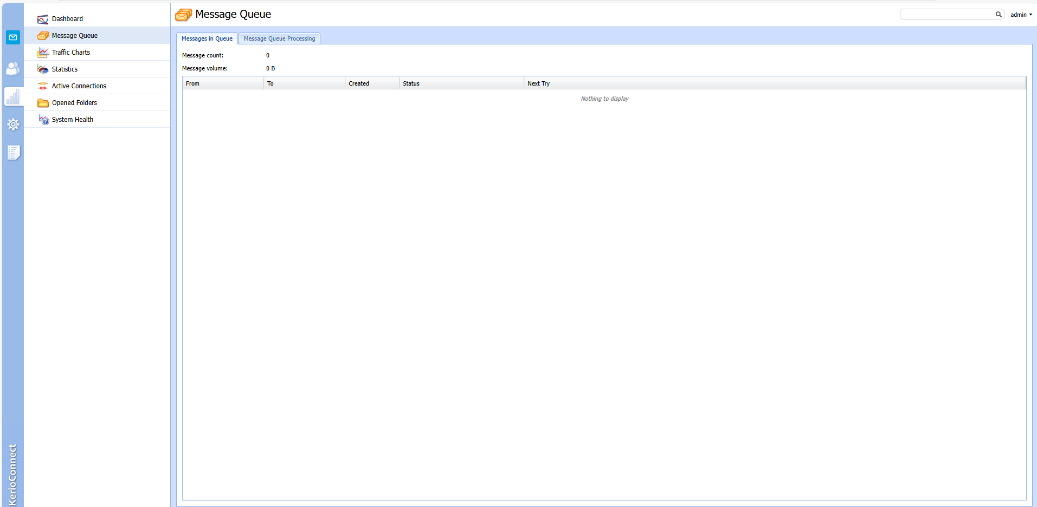Open the admin user dropdown
Viewport: 1037px width, 507px height.
click(x=1021, y=15)
